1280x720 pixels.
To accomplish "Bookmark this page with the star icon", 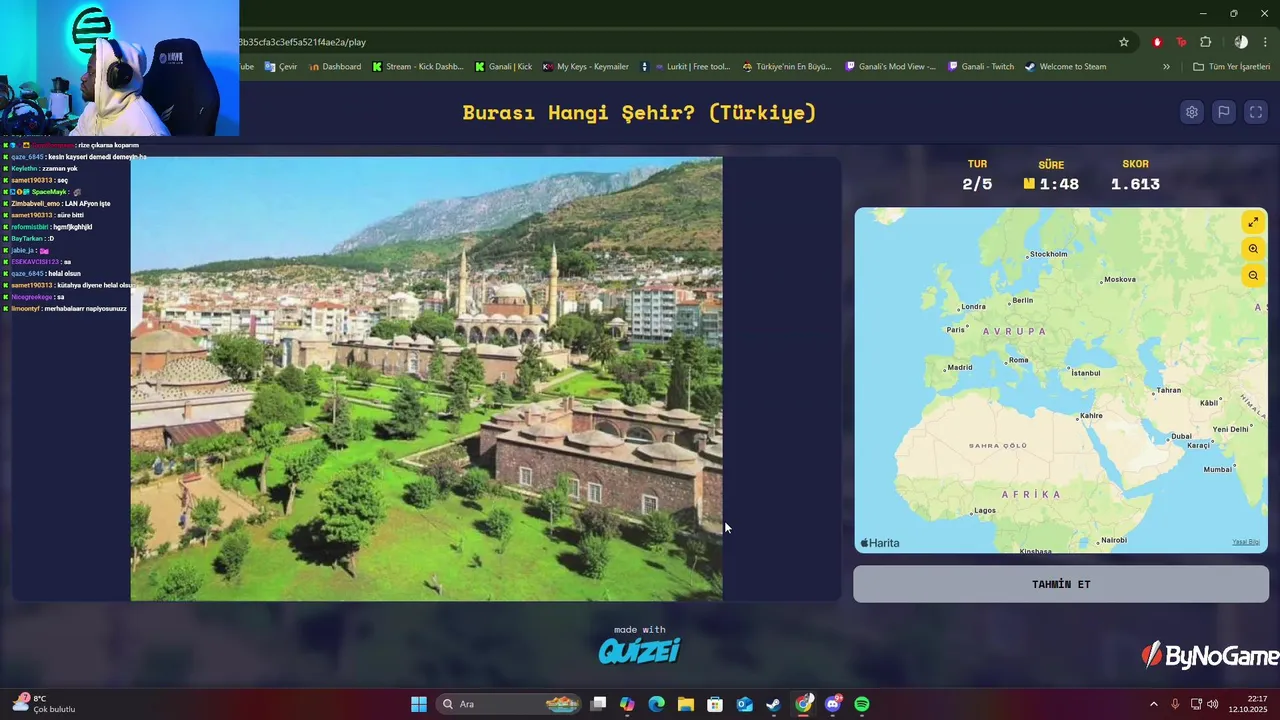I will tap(1124, 42).
